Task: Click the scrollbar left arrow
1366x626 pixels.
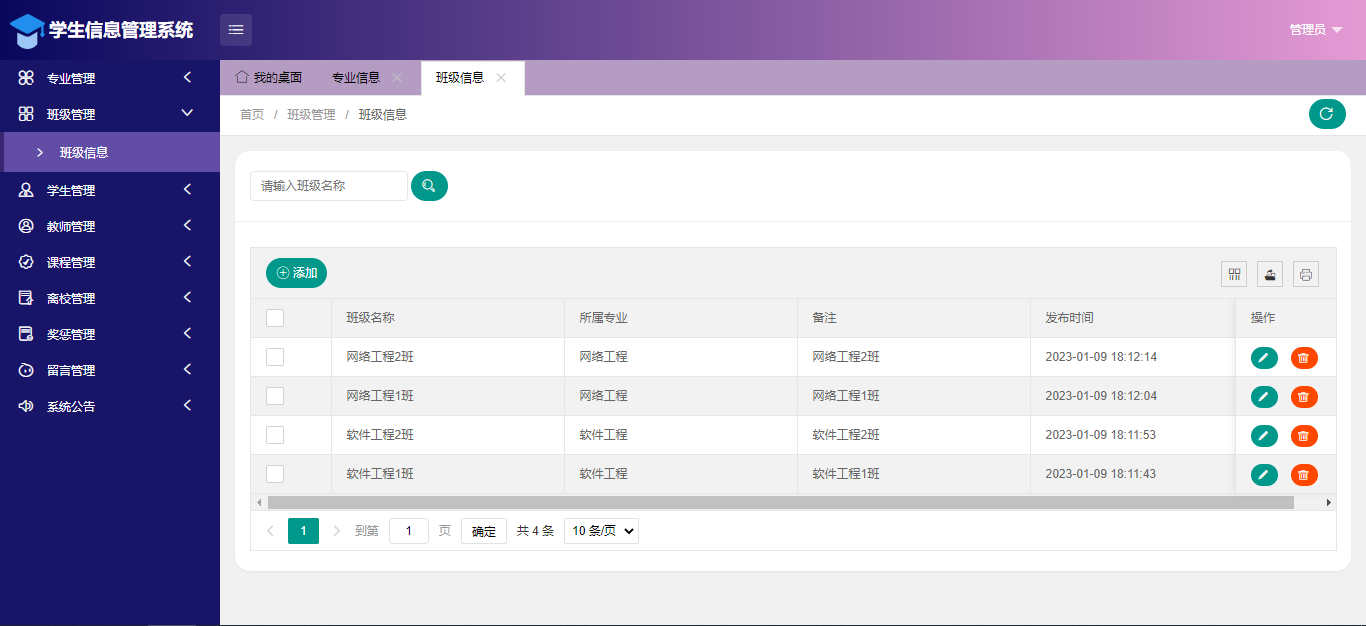Action: coord(259,502)
